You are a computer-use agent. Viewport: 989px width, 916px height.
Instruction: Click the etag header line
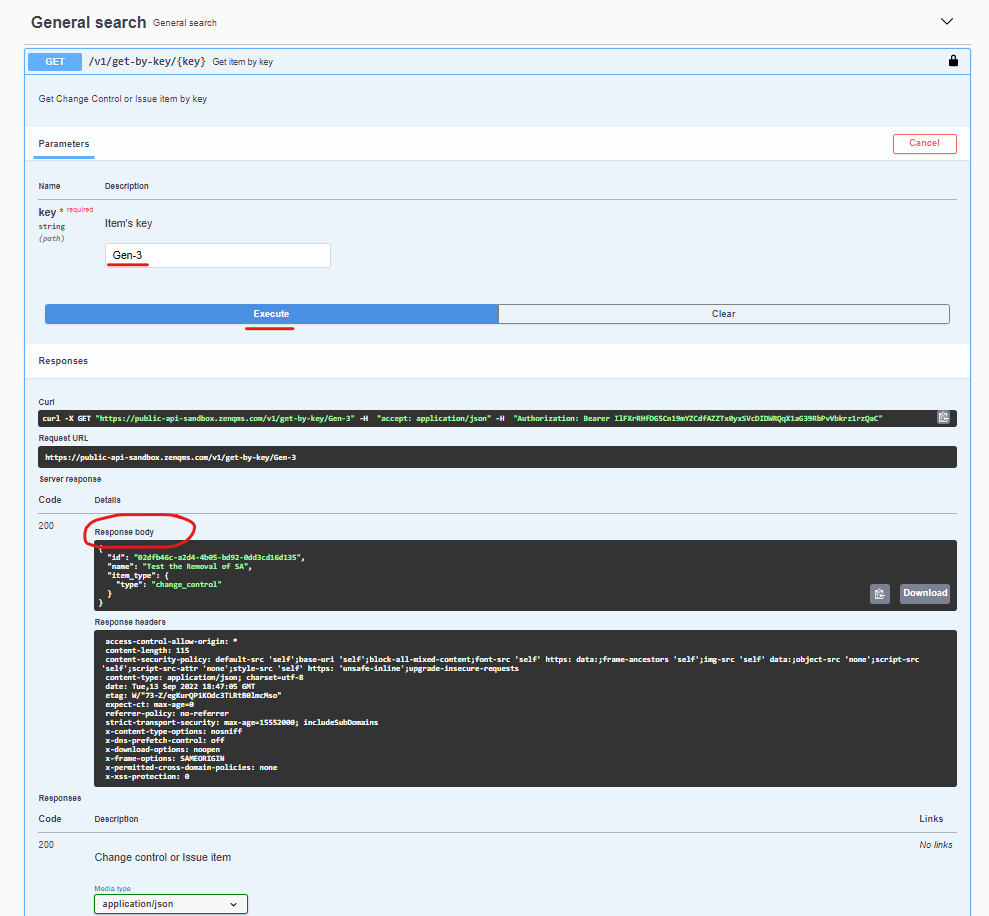193,695
